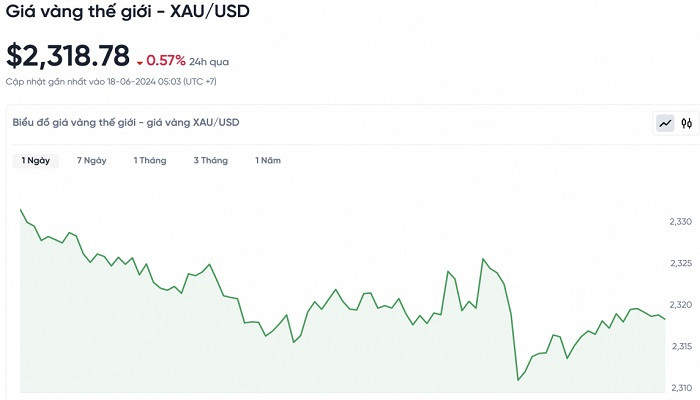
Task: Select the 7 Ngày time range tab
Action: [x=91, y=160]
